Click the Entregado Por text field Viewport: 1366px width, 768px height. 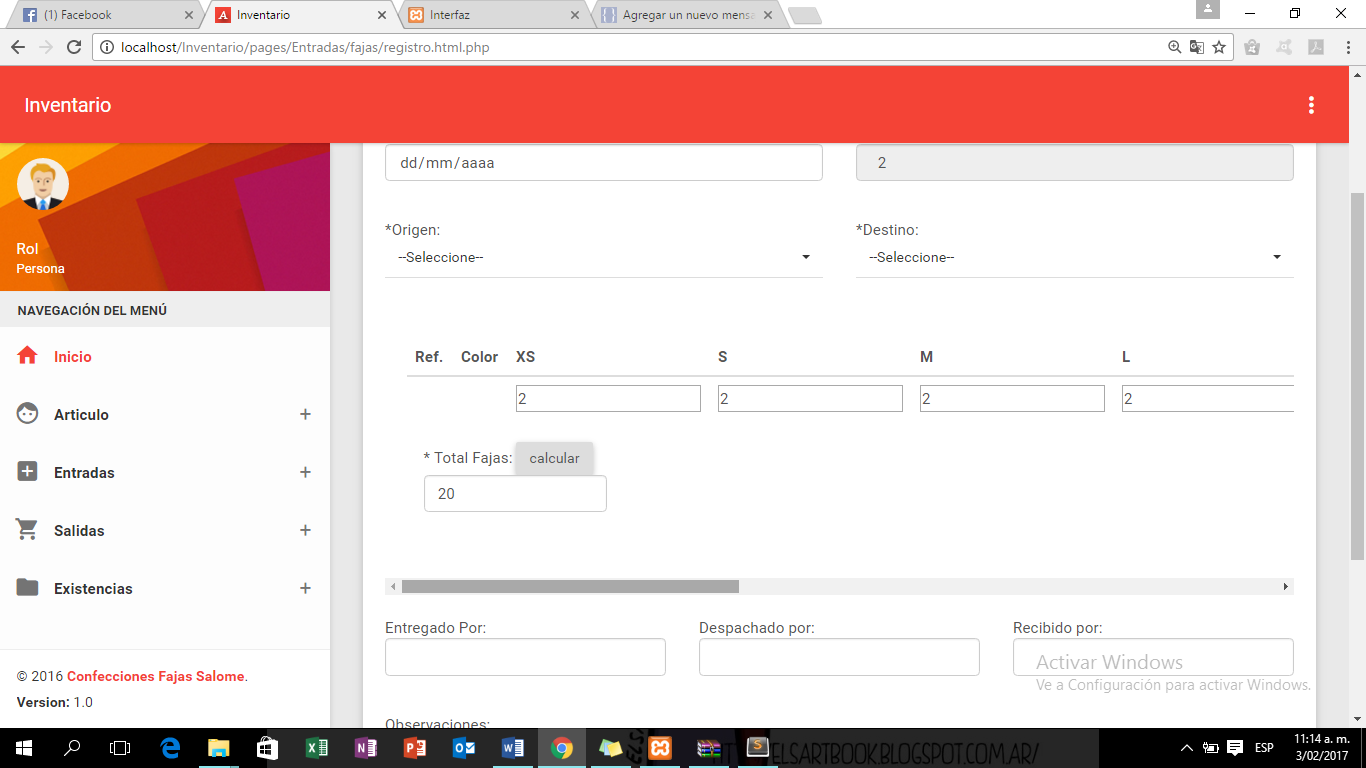click(525, 657)
